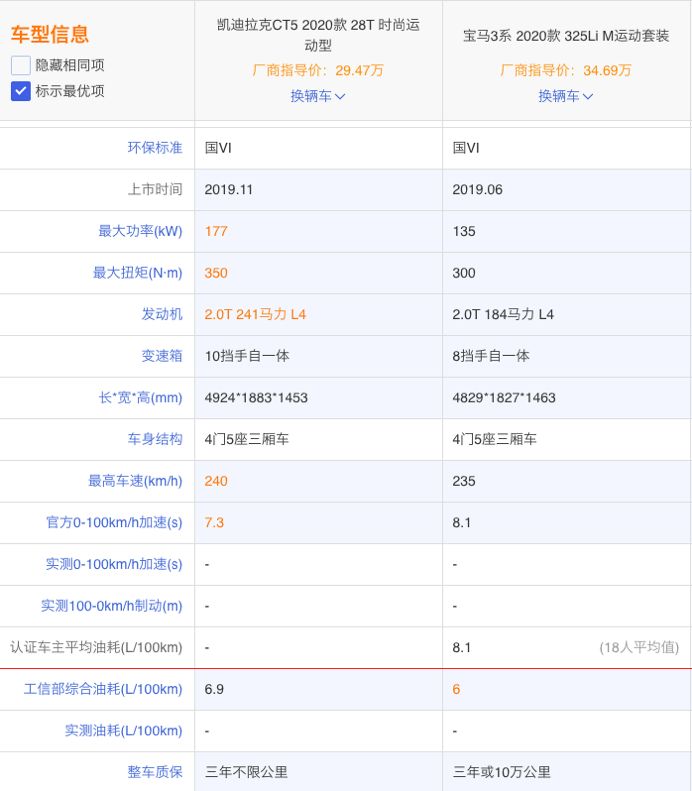Screen dimensions: 692x791
Task: Select the Cadillac price 29.47万
Action: [359, 70]
